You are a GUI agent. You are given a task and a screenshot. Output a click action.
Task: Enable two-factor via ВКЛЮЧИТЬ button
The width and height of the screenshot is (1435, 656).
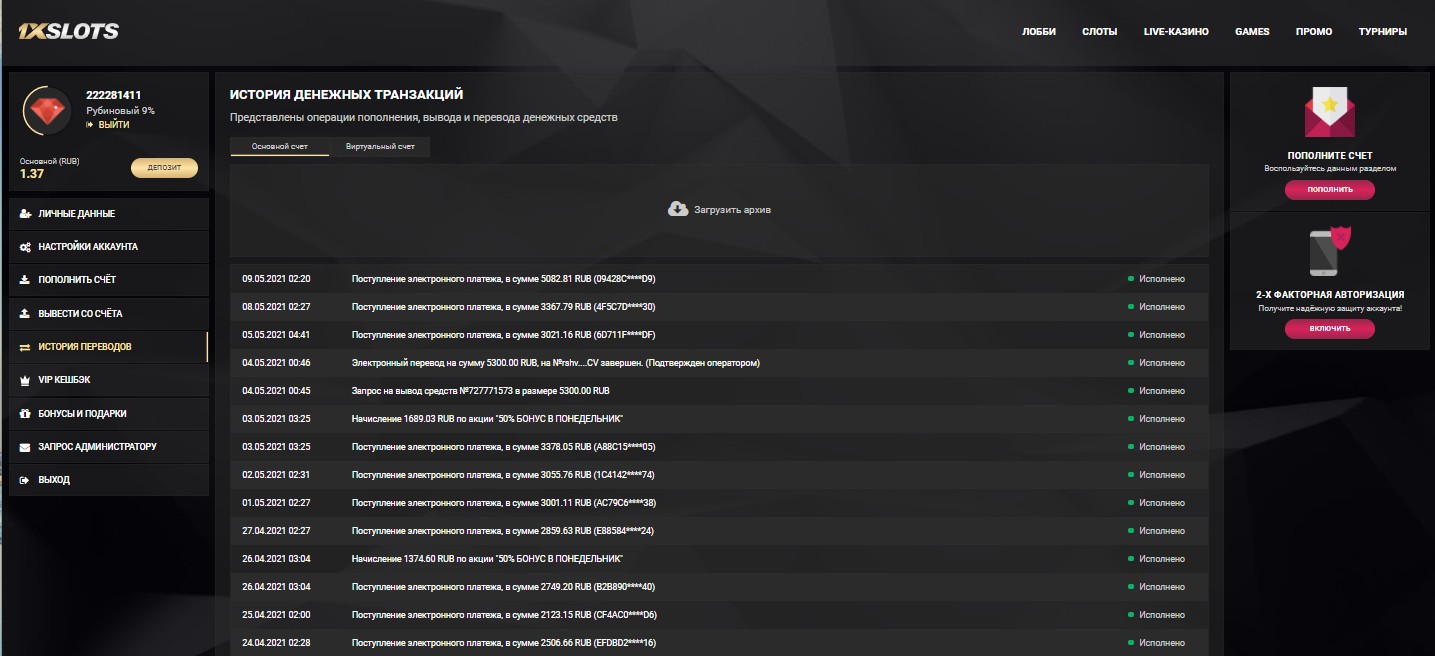pyautogui.click(x=1329, y=328)
